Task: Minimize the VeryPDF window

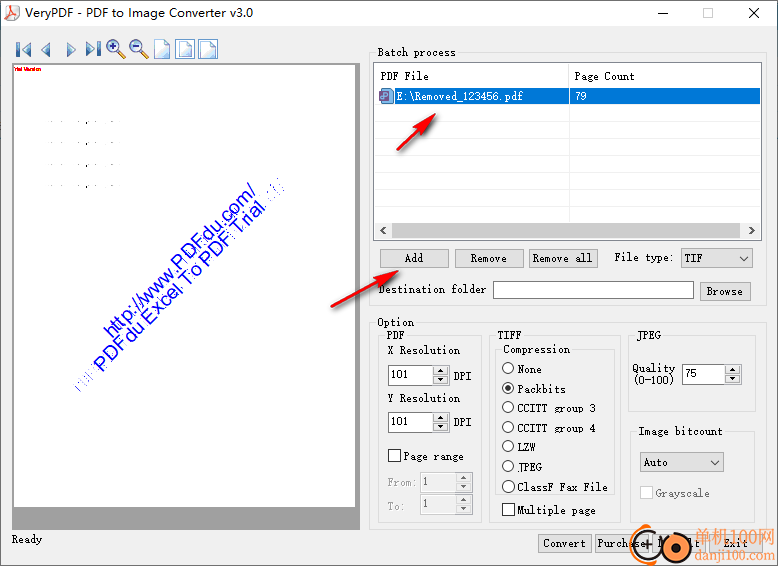Action: pyautogui.click(x=663, y=13)
